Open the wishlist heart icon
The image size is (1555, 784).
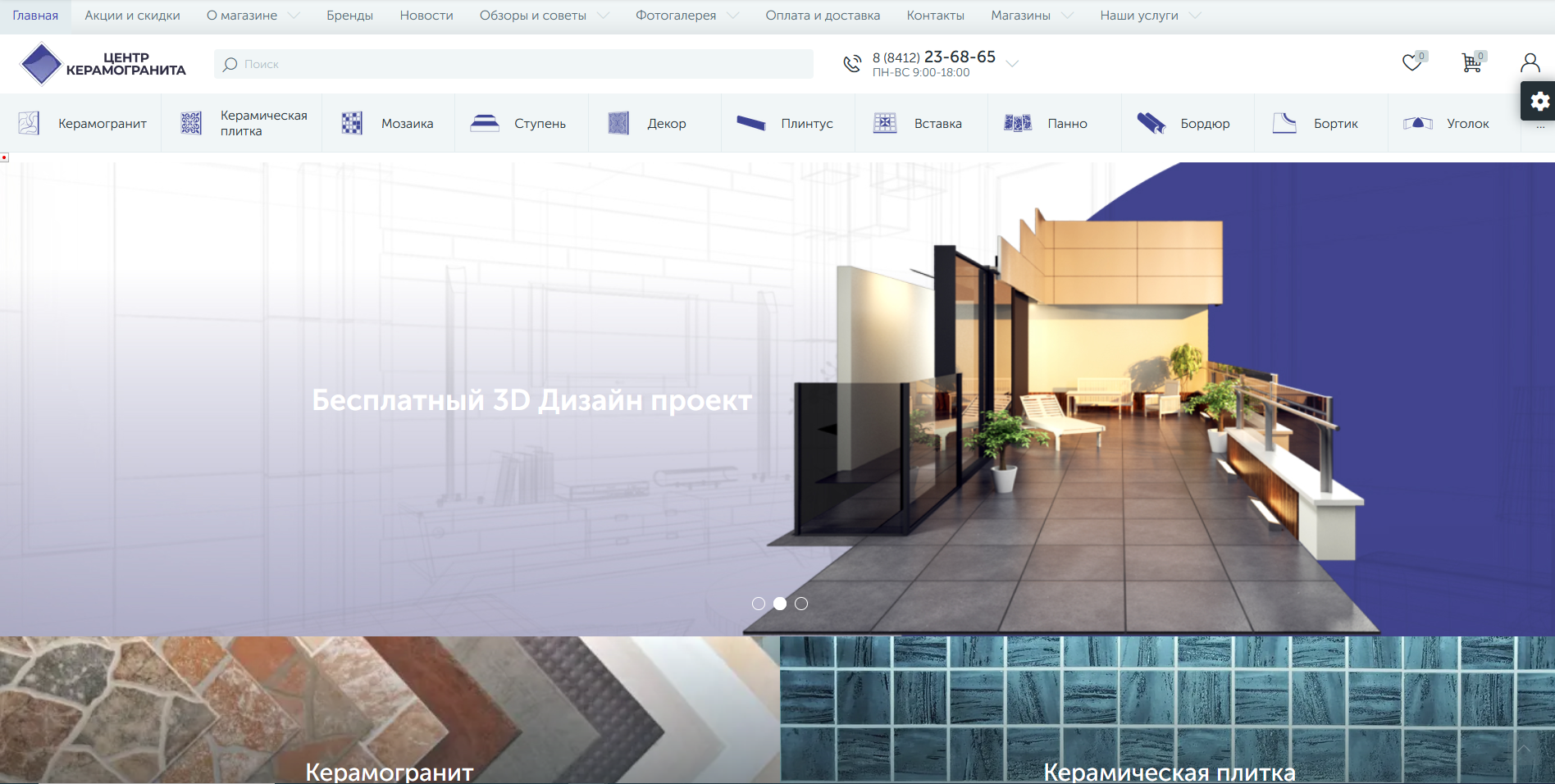(x=1411, y=63)
